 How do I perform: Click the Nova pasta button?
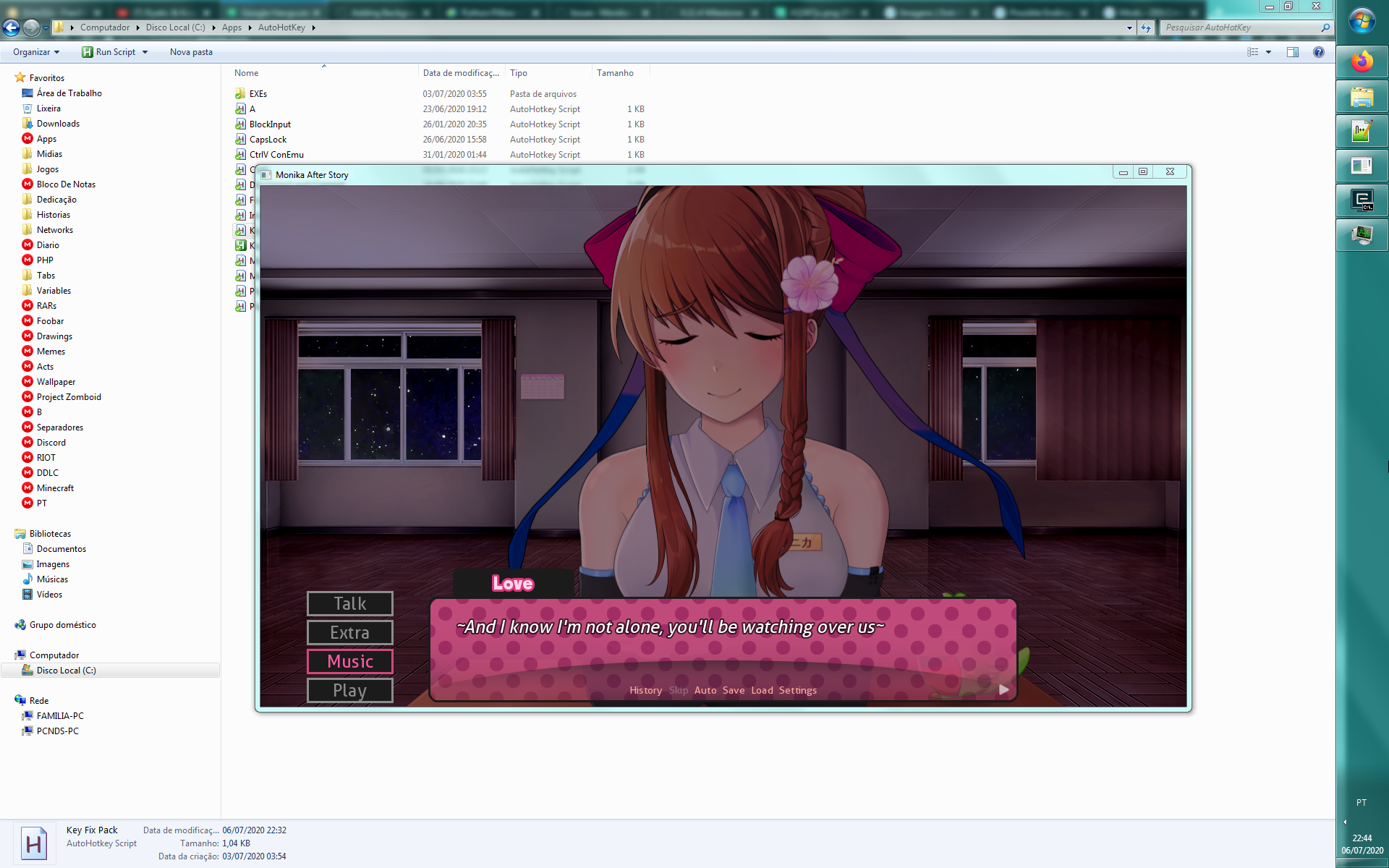pyautogui.click(x=191, y=52)
